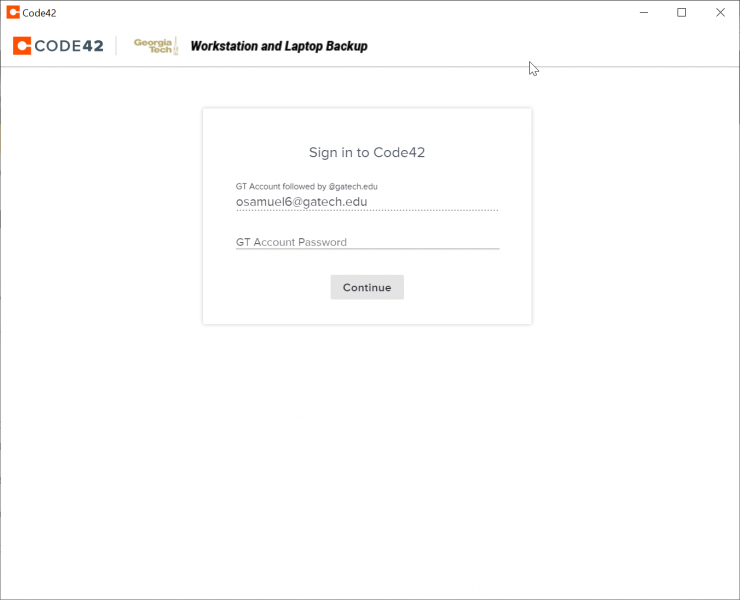The image size is (740, 600).
Task: Click the 'Workstation and Laptop Backup' header title
Action: click(279, 46)
